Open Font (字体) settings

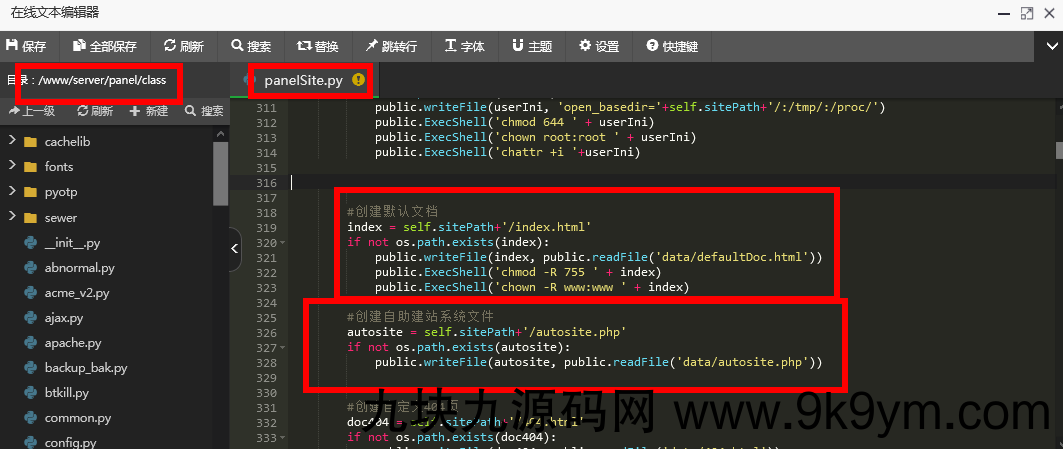[465, 46]
